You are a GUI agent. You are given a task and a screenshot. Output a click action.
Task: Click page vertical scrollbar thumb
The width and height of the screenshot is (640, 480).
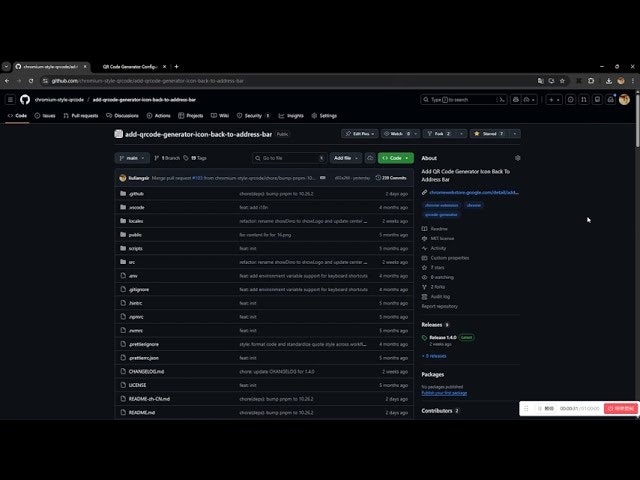click(x=637, y=121)
